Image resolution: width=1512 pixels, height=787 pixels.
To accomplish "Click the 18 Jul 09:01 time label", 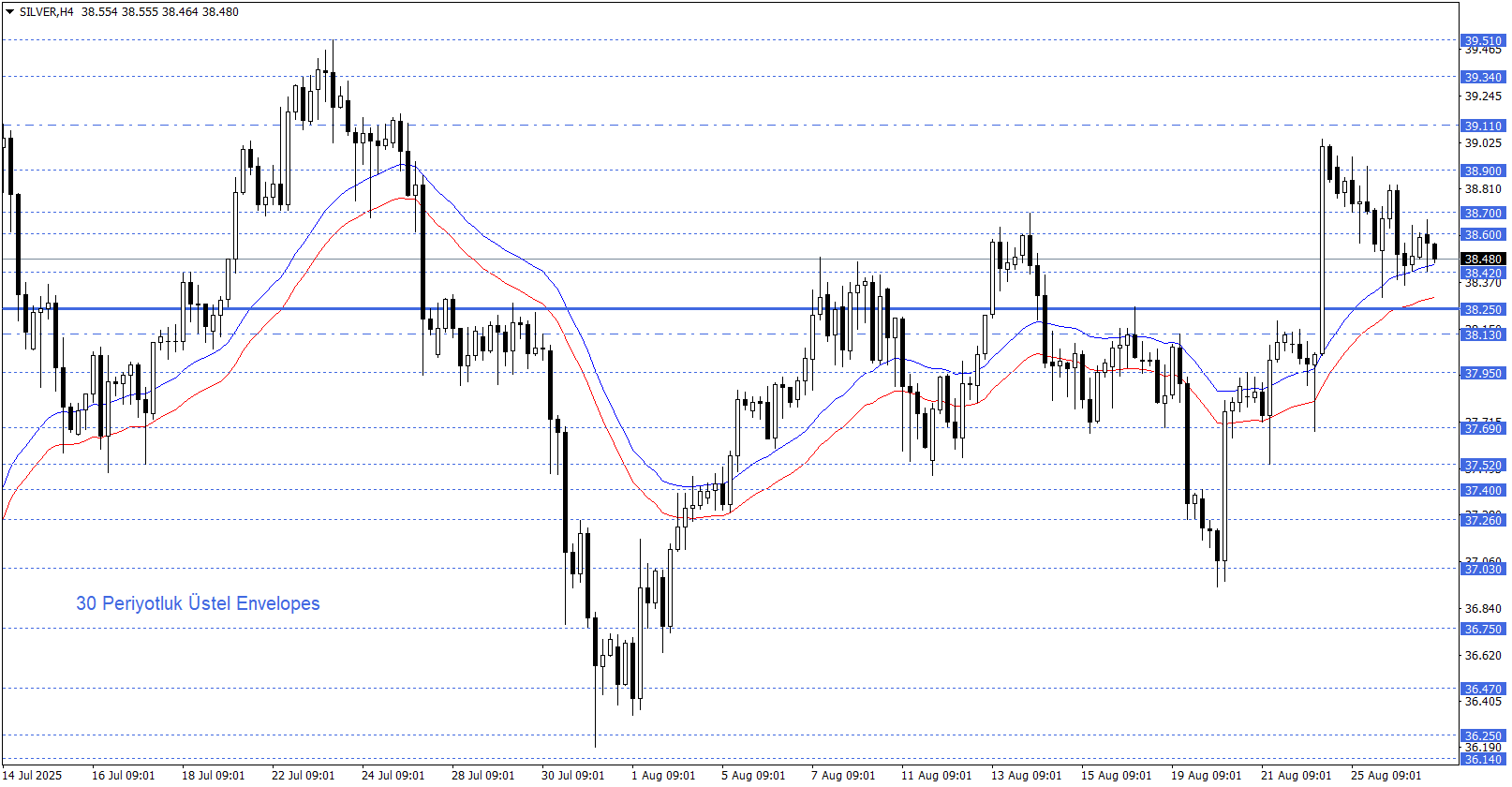I will (x=214, y=775).
